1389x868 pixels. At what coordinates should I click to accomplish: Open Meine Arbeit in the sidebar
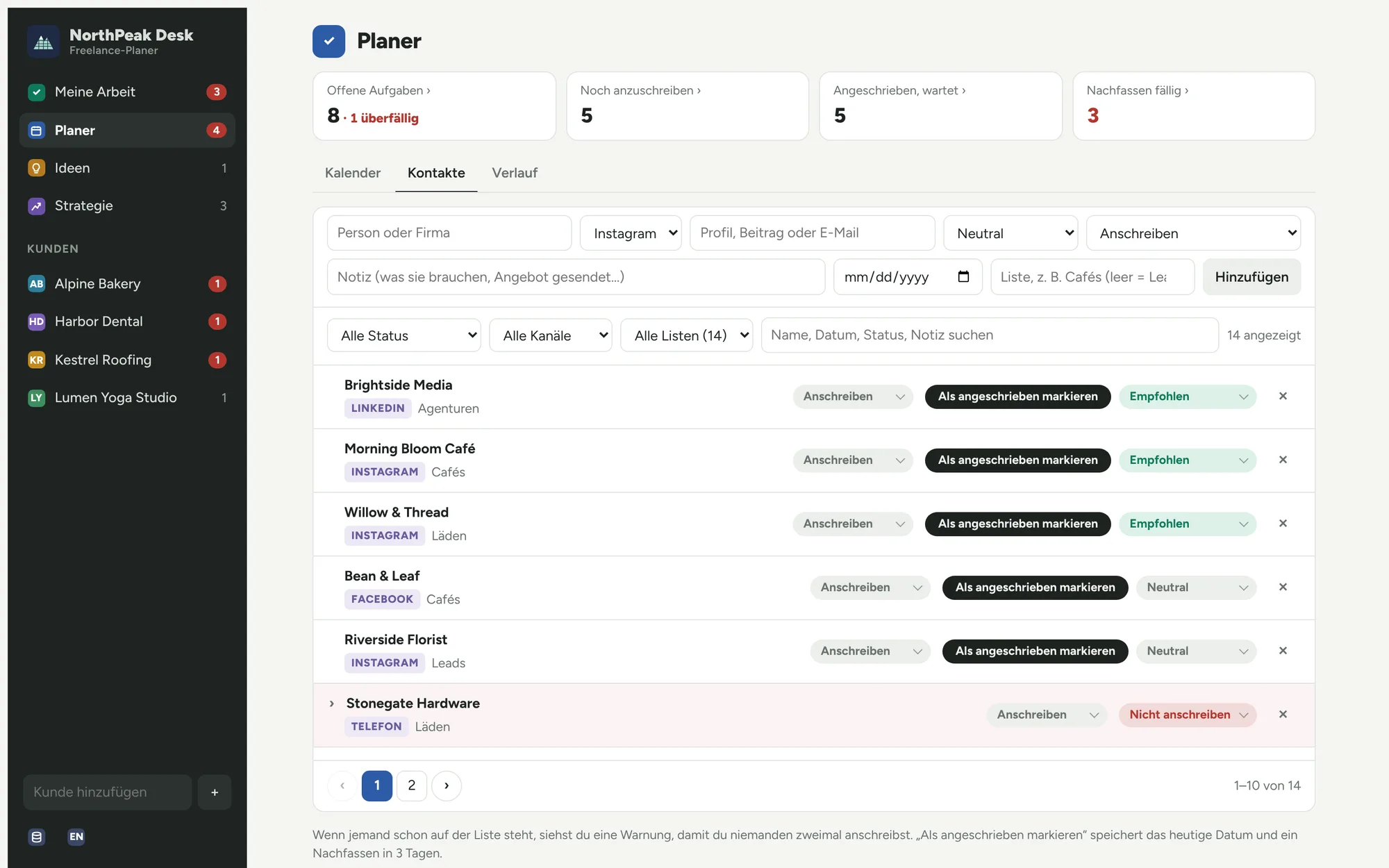coord(127,92)
